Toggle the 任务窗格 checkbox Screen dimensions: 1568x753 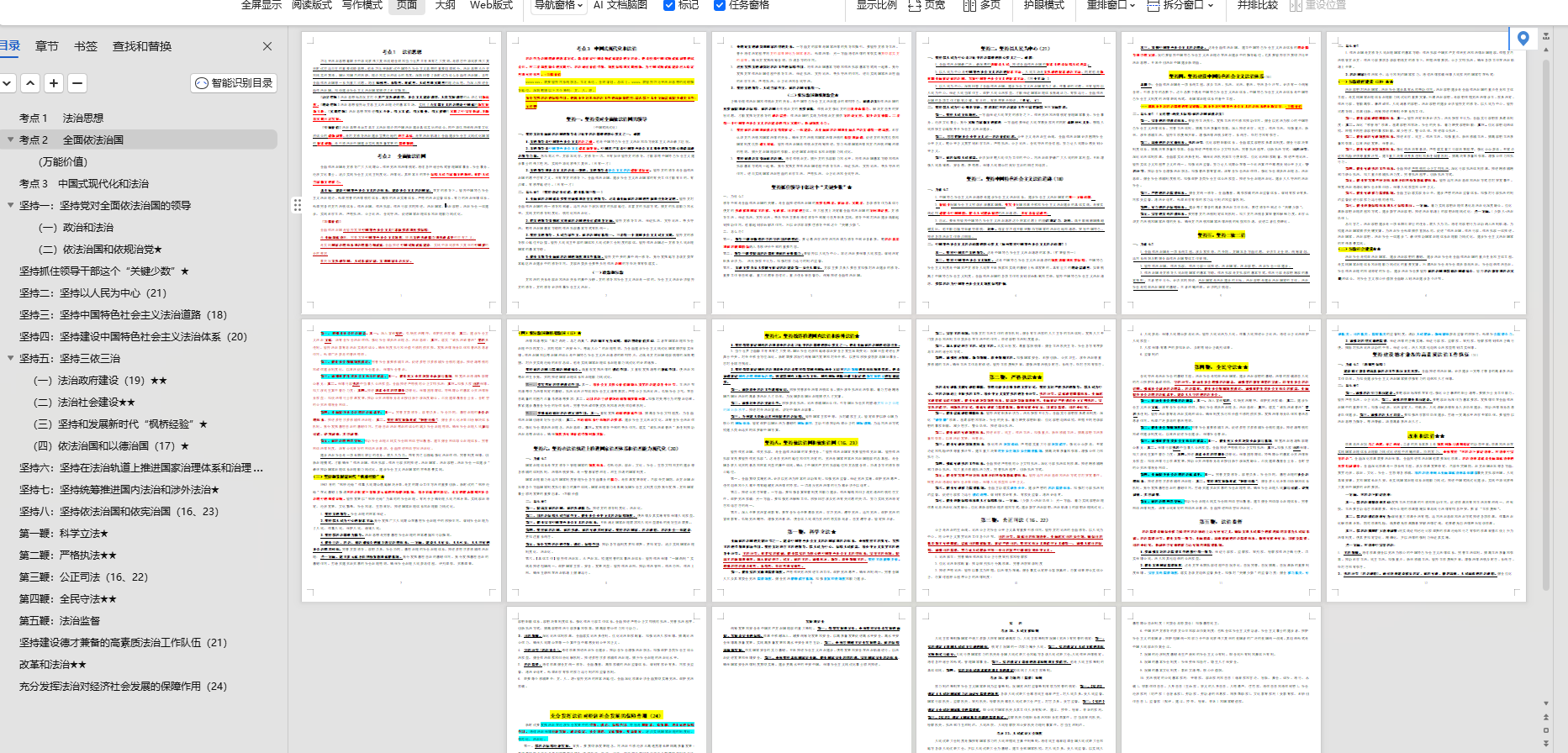coord(720,5)
